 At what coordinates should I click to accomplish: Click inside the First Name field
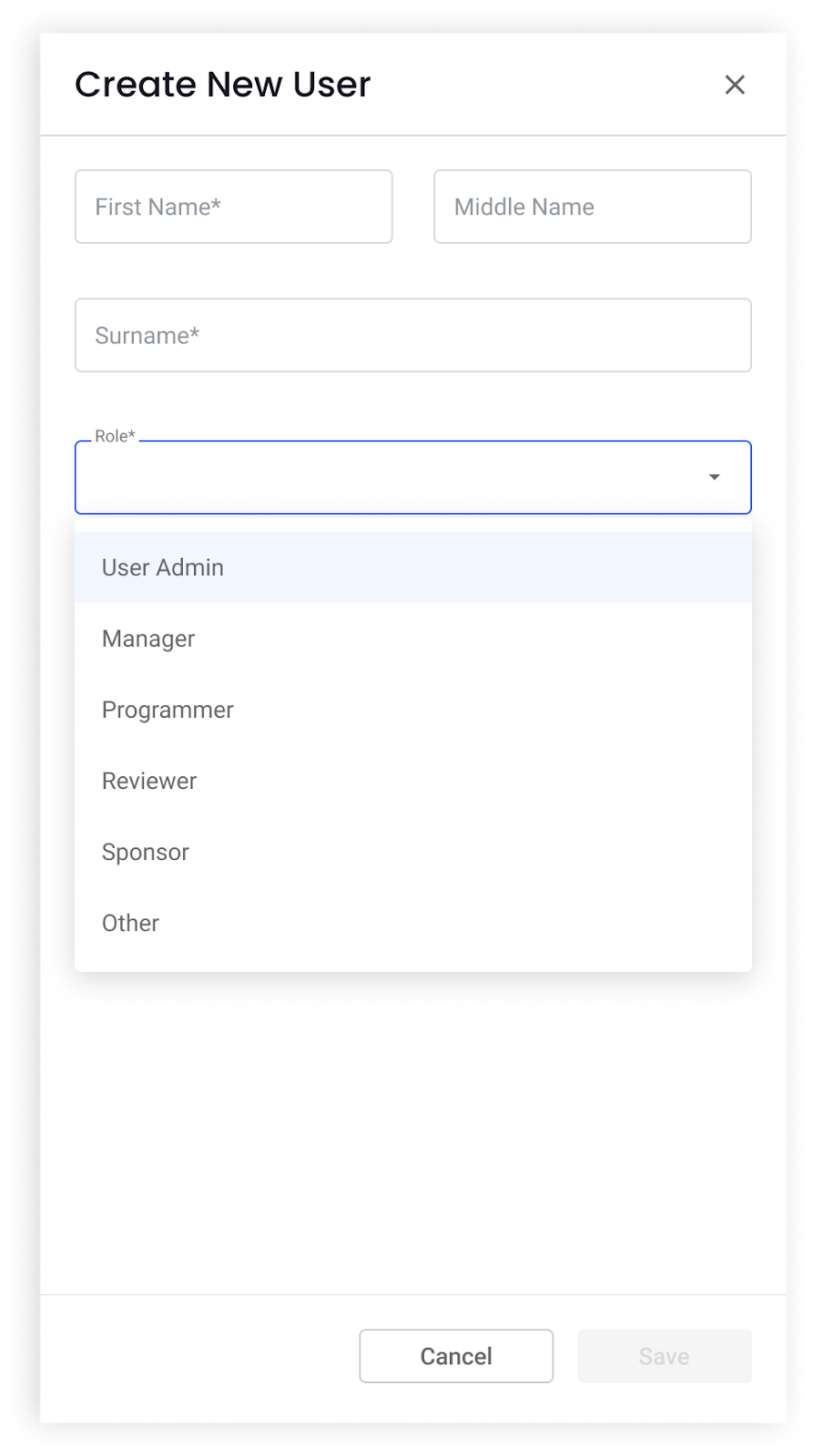point(233,207)
